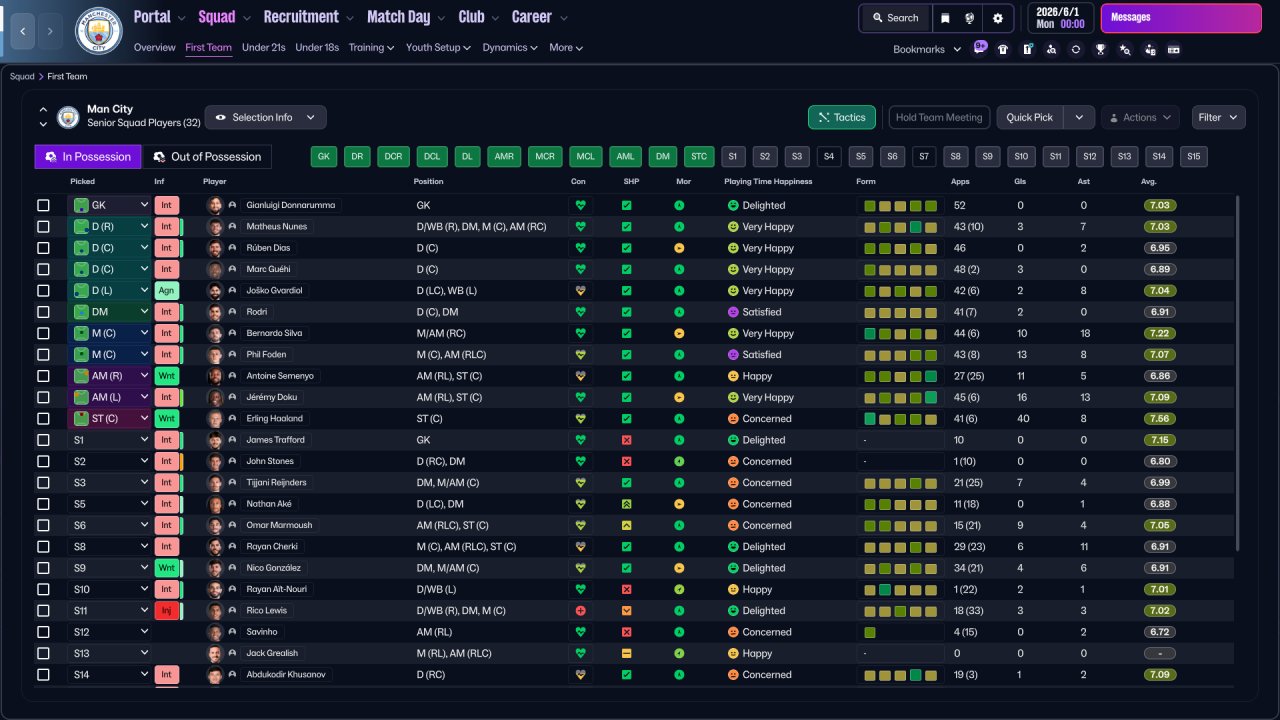Click the refresh arrows bookmark icon
Screen dimensions: 1280x720
pyautogui.click(x=1076, y=49)
